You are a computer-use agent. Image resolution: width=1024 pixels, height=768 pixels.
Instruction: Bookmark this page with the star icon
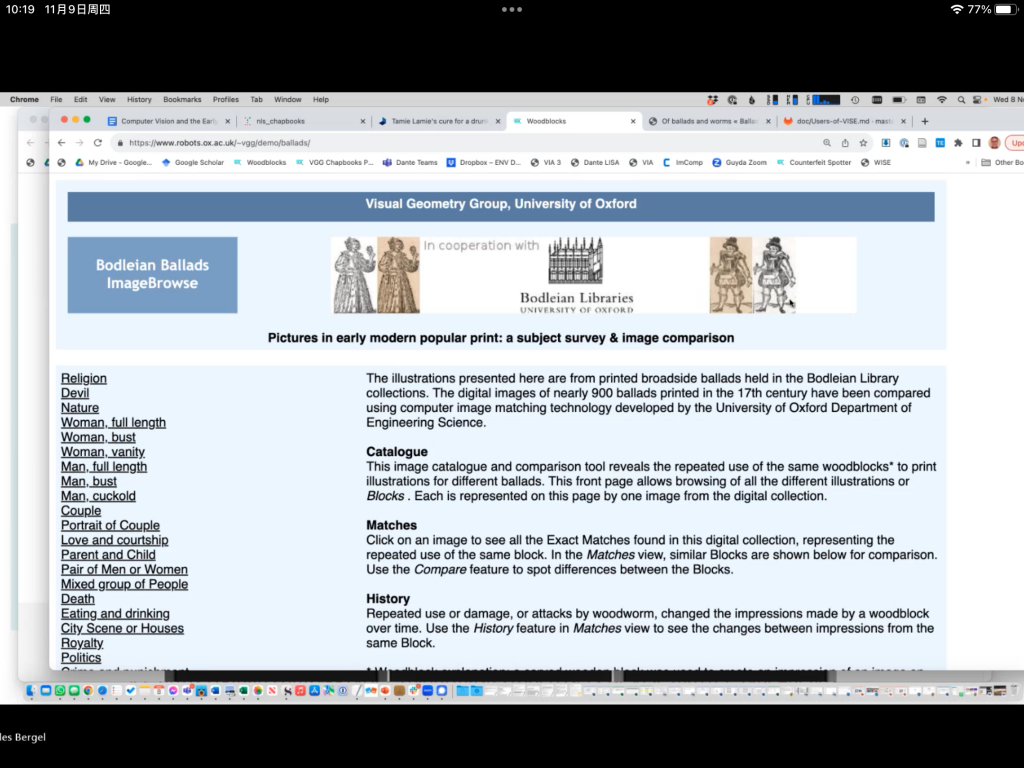[863, 143]
